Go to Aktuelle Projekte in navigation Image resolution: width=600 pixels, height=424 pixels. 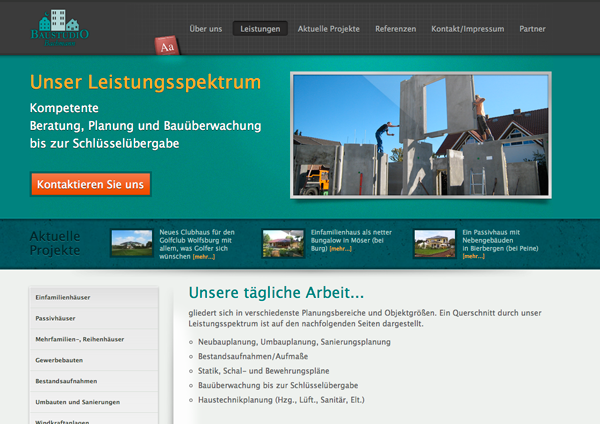[x=329, y=29]
